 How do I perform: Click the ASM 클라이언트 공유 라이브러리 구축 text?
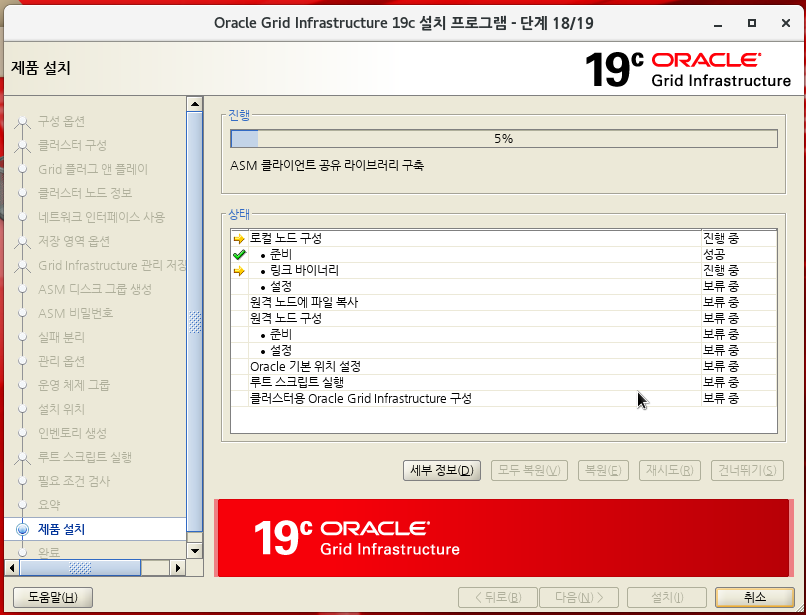click(x=327, y=166)
